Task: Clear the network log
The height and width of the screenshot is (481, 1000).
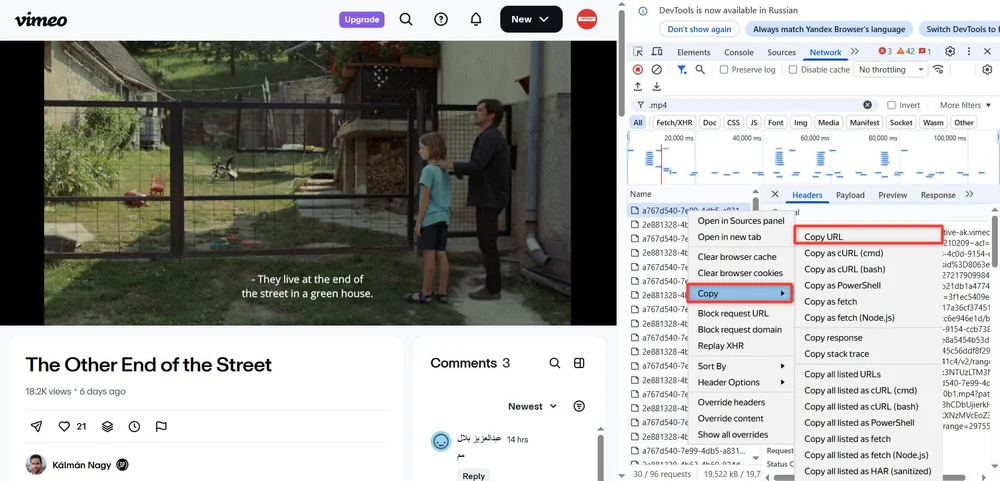Action: (x=657, y=70)
